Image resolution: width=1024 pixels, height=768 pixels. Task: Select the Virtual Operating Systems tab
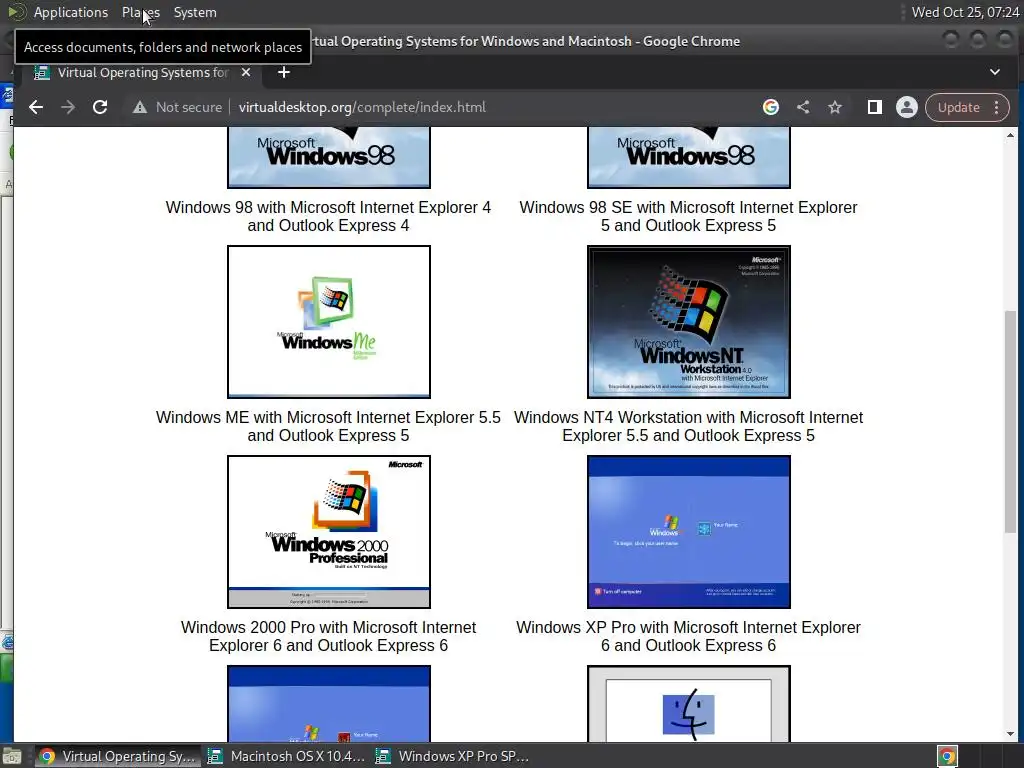tap(143, 72)
